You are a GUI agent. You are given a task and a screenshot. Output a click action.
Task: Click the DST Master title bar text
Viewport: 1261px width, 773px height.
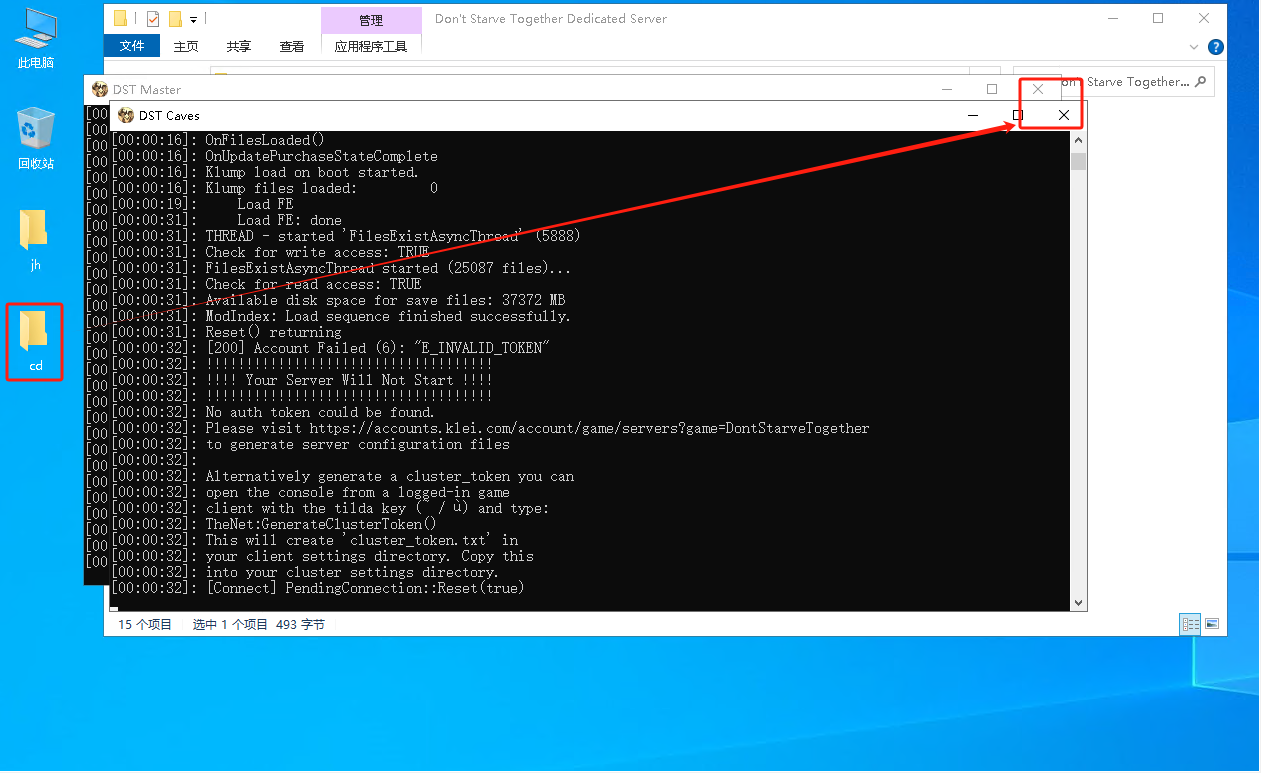pos(147,89)
